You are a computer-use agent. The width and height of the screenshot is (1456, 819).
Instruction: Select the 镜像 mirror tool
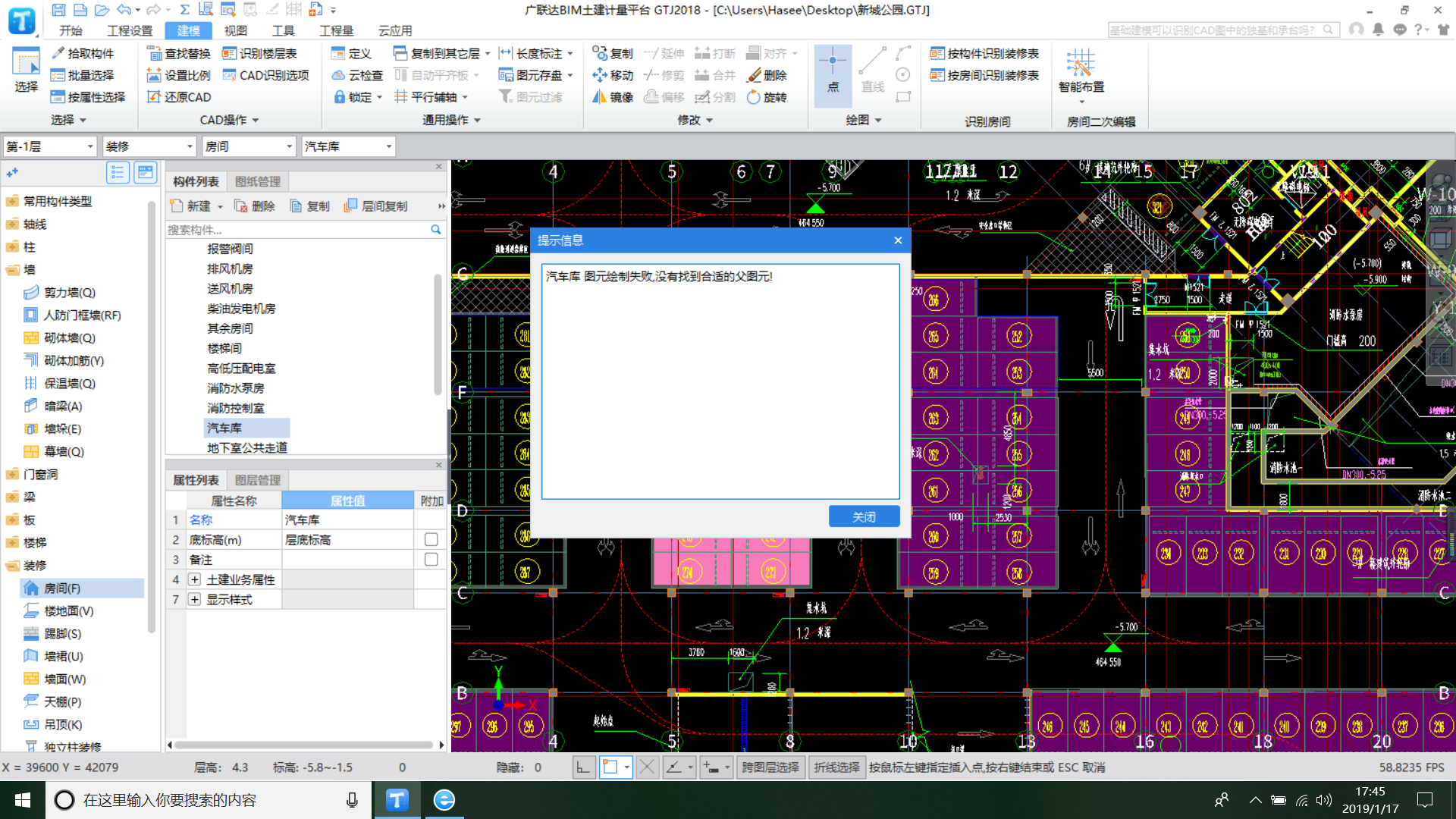click(x=613, y=97)
